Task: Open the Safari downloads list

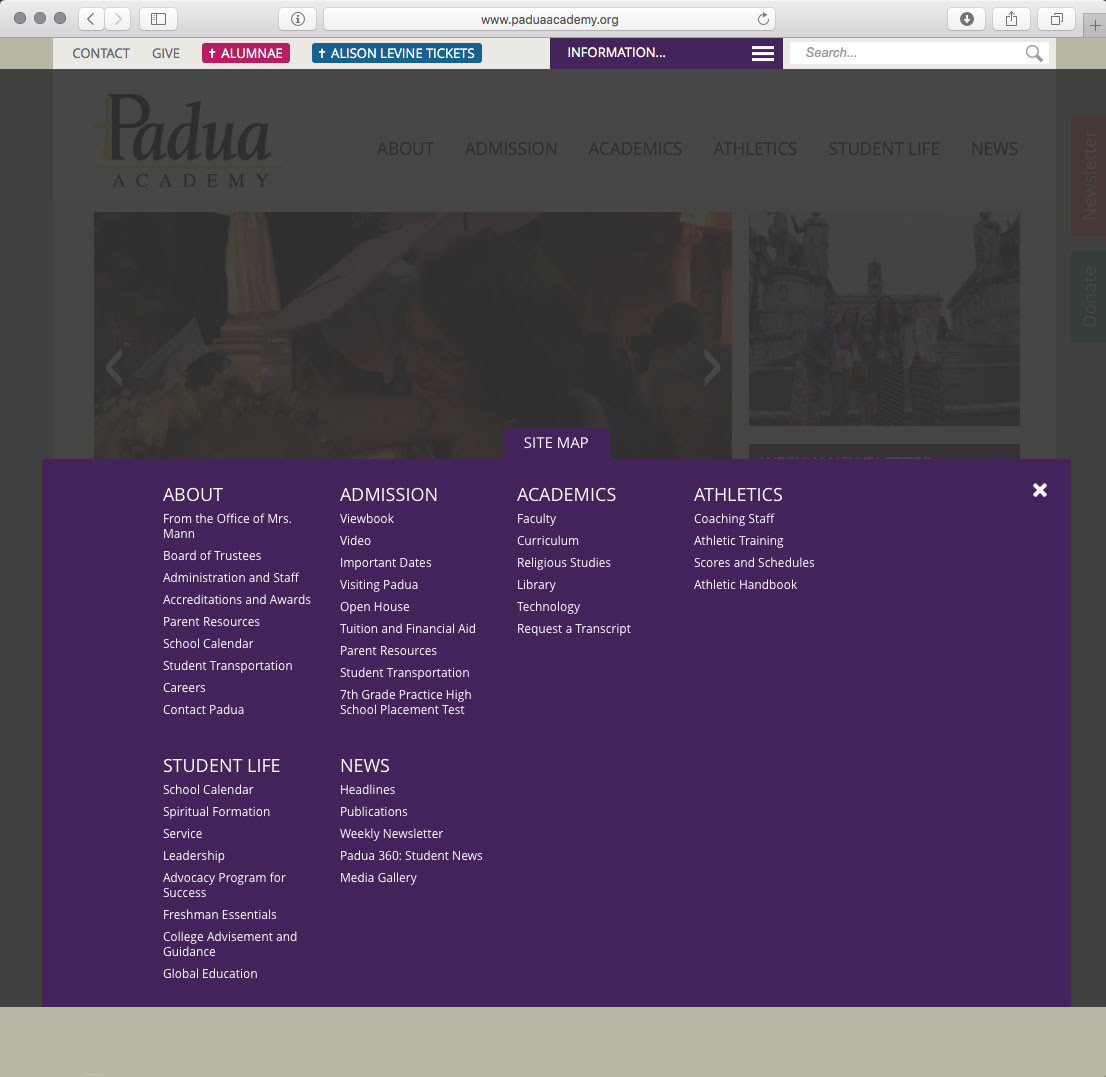Action: tap(966, 19)
